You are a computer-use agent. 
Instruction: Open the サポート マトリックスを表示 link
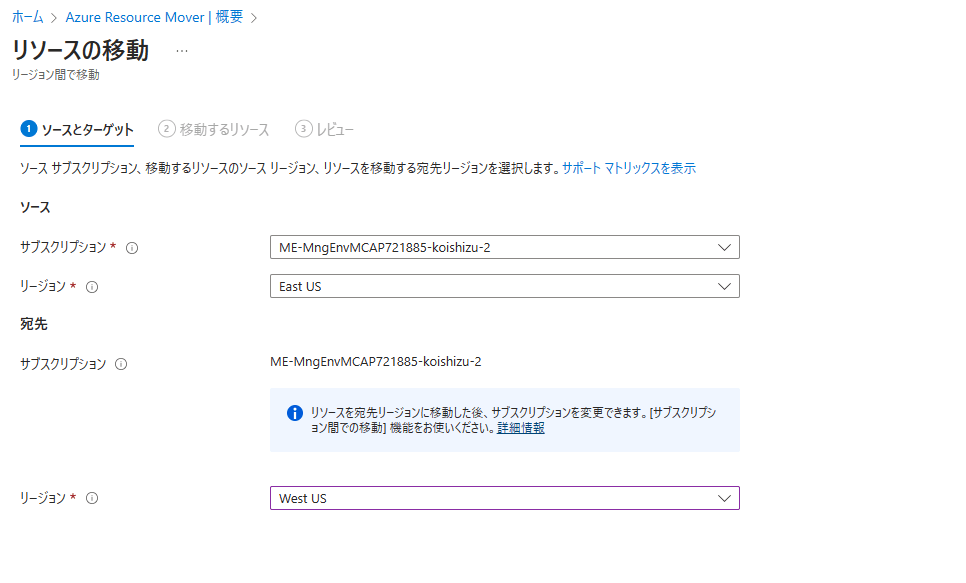pos(629,168)
